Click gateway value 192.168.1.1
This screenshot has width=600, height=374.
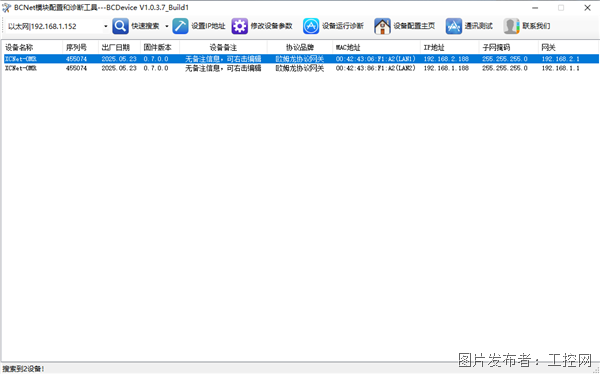click(x=561, y=68)
